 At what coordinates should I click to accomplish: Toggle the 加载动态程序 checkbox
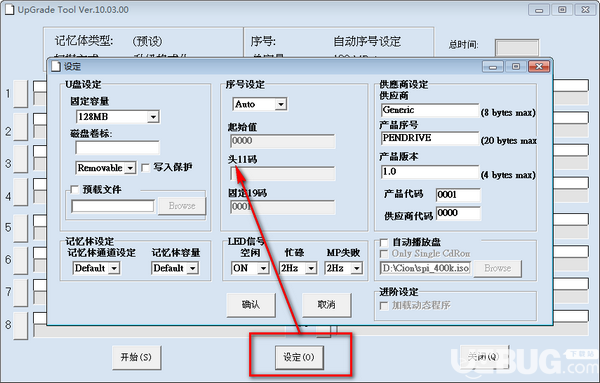point(383,305)
